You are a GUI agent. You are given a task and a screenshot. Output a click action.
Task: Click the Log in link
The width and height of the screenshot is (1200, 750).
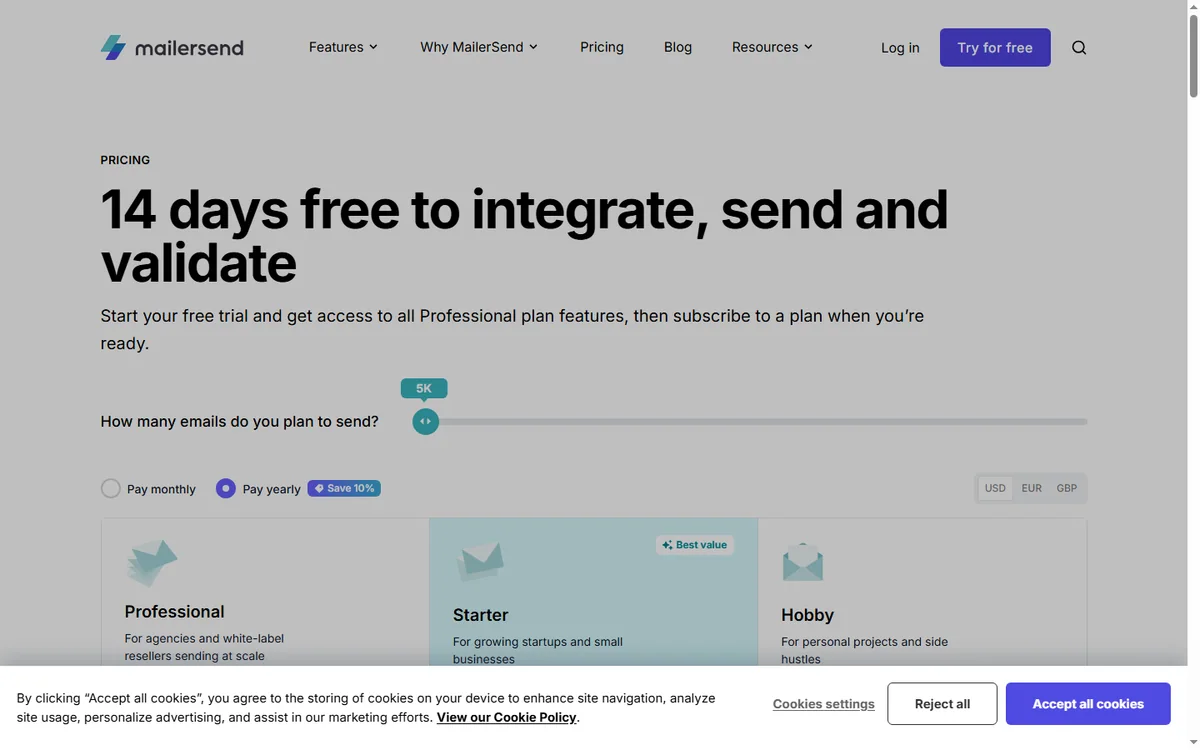pos(900,48)
